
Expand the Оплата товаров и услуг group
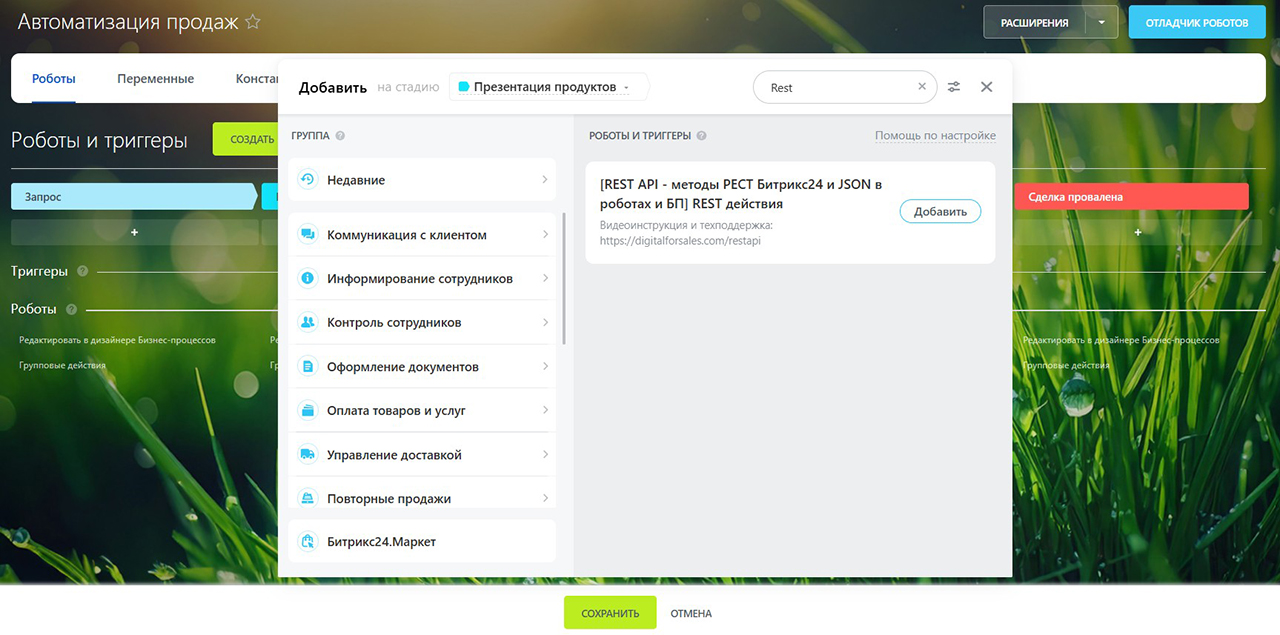(422, 411)
